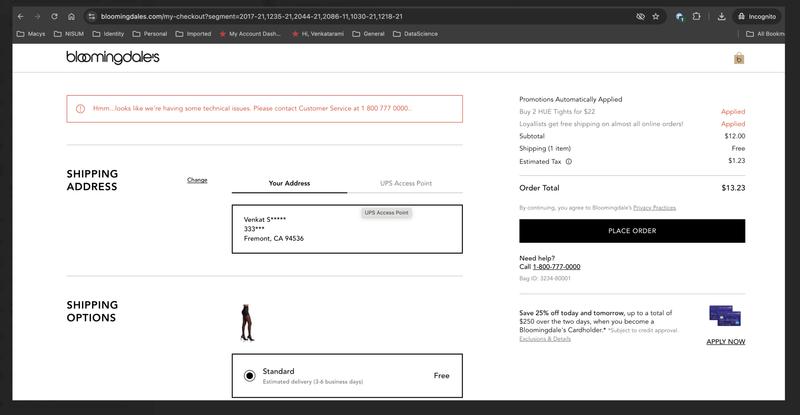Click UPS Access Point badge in address card
Viewport: 800px width, 415px height.
click(386, 213)
